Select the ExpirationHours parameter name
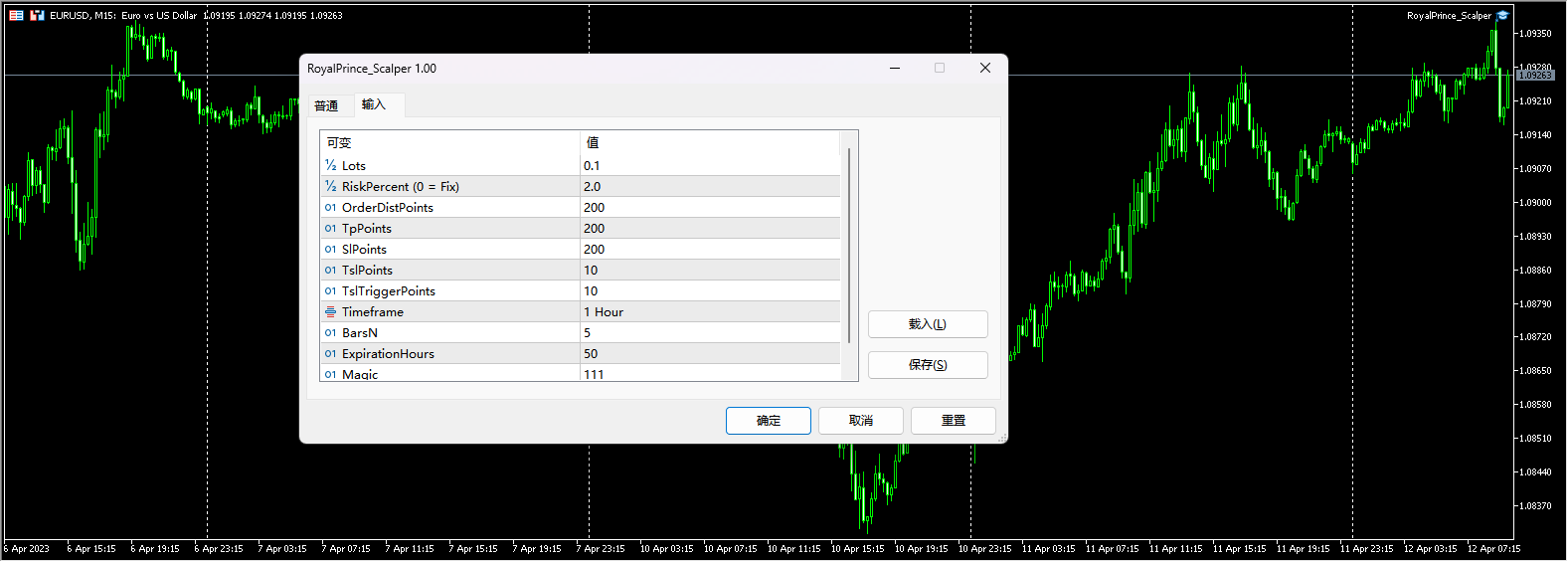1568x562 pixels. tap(389, 354)
